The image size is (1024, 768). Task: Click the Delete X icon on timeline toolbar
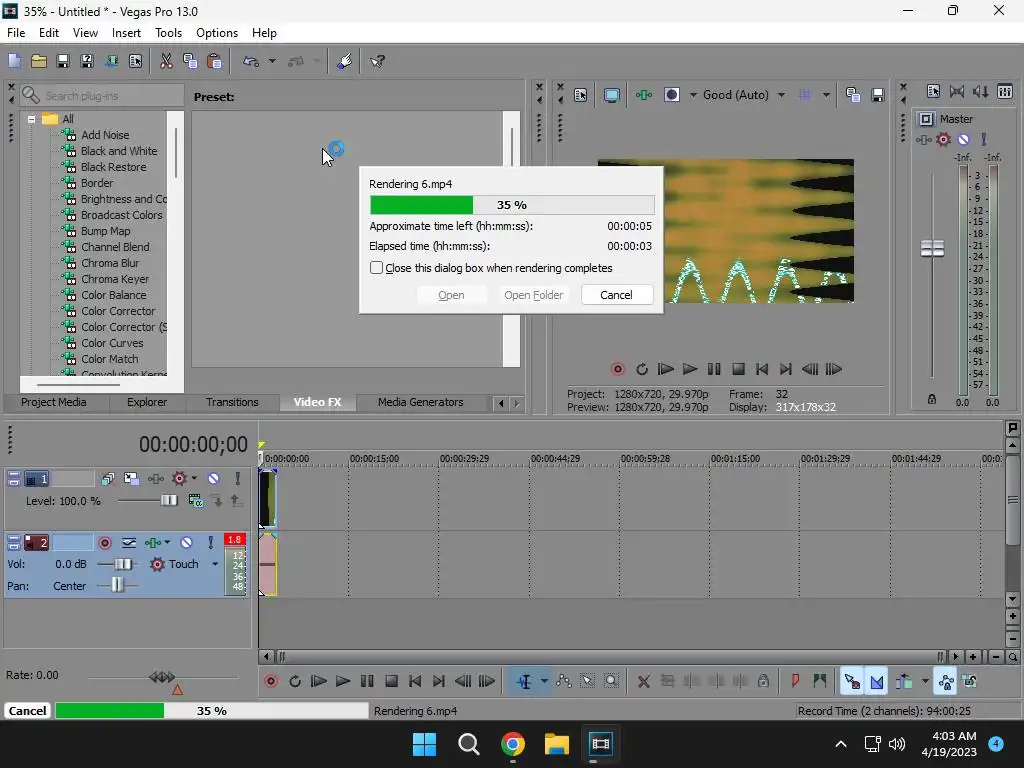[x=643, y=681]
